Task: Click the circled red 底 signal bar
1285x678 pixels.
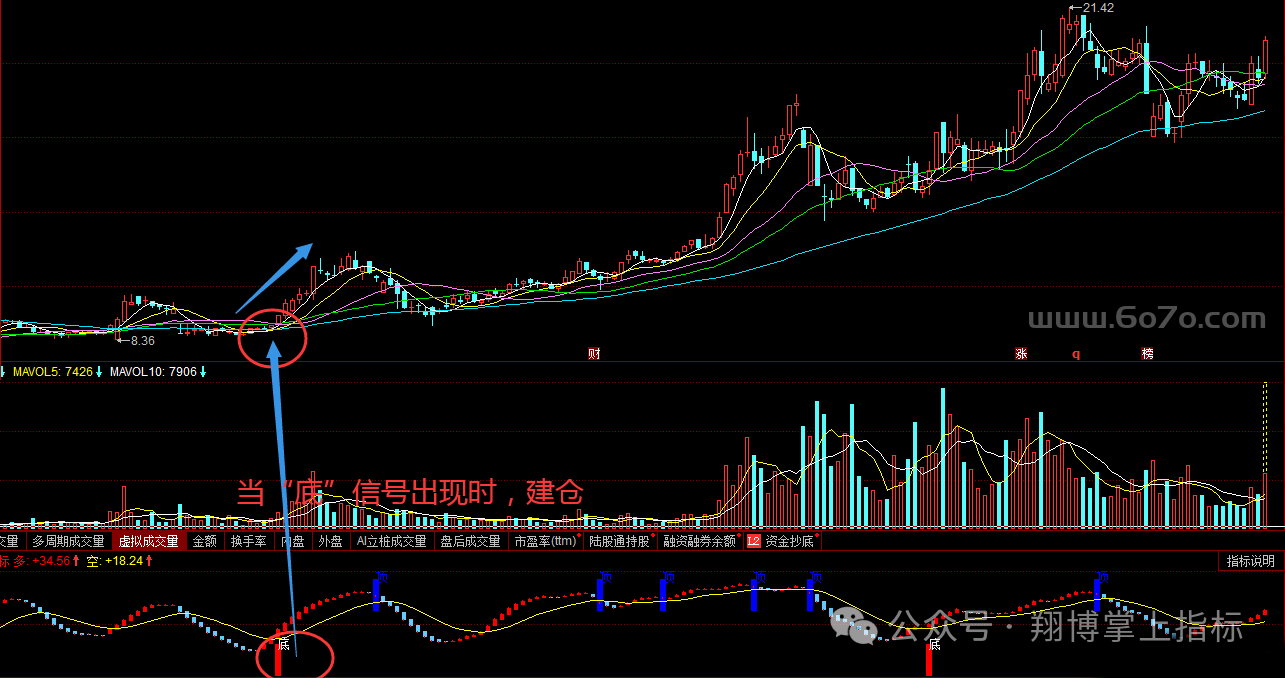Action: click(279, 660)
